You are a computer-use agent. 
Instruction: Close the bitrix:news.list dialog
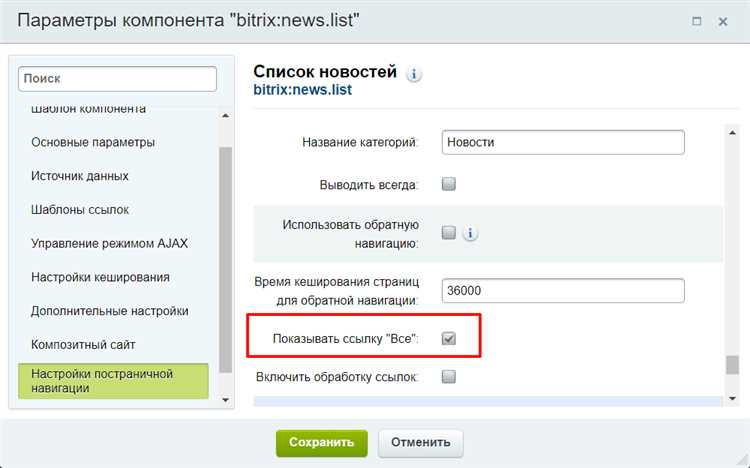click(723, 22)
